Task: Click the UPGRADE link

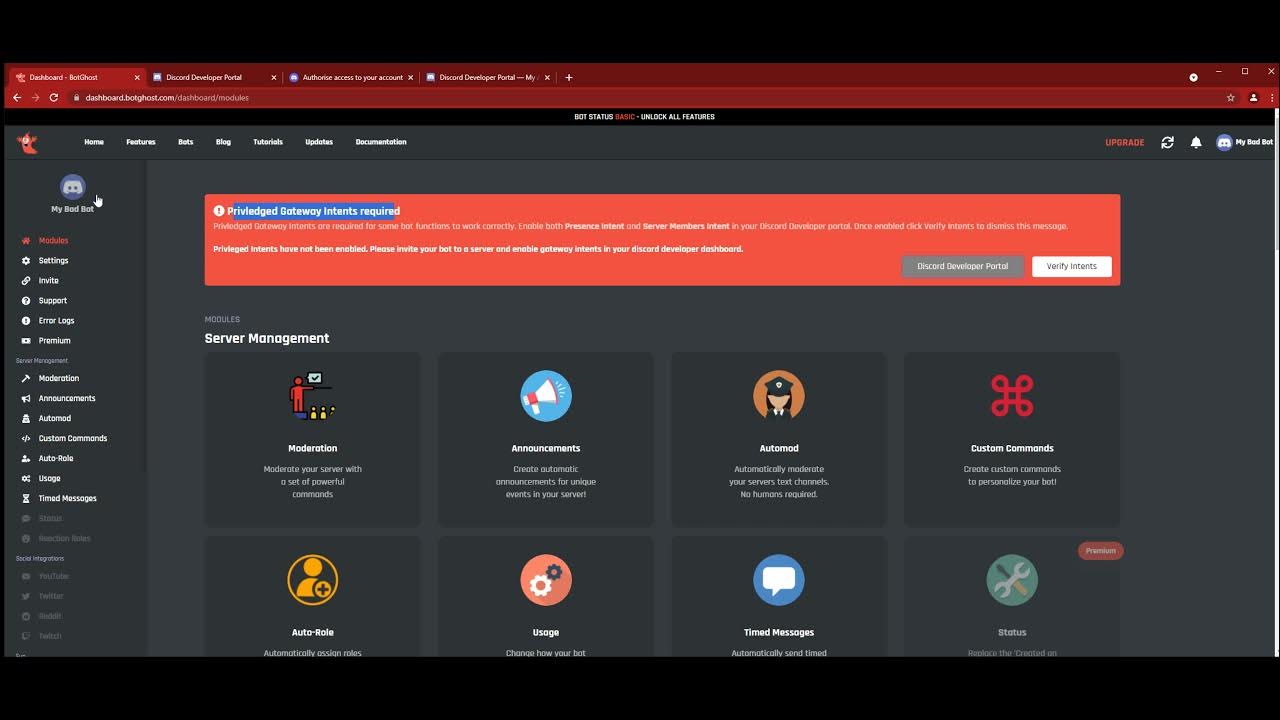Action: pyautogui.click(x=1125, y=142)
